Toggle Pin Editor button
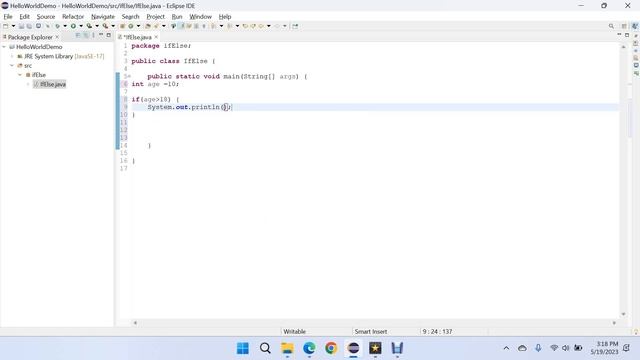The image size is (640, 360). (295, 26)
